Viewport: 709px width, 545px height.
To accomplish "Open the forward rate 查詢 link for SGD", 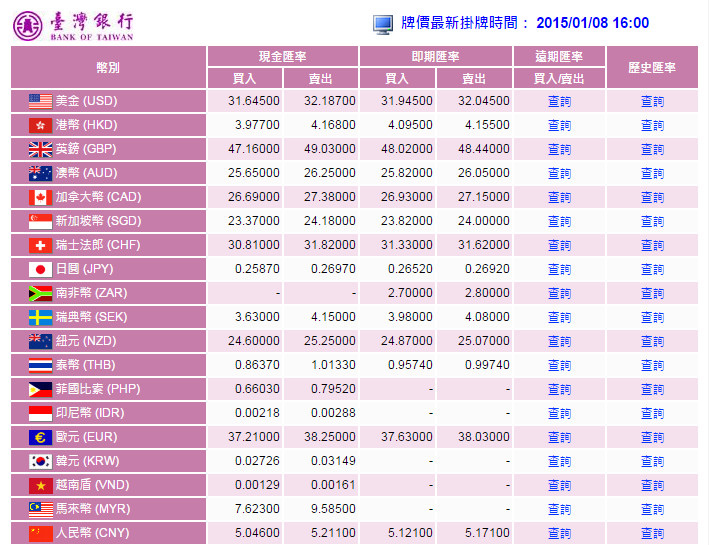I will click(559, 221).
